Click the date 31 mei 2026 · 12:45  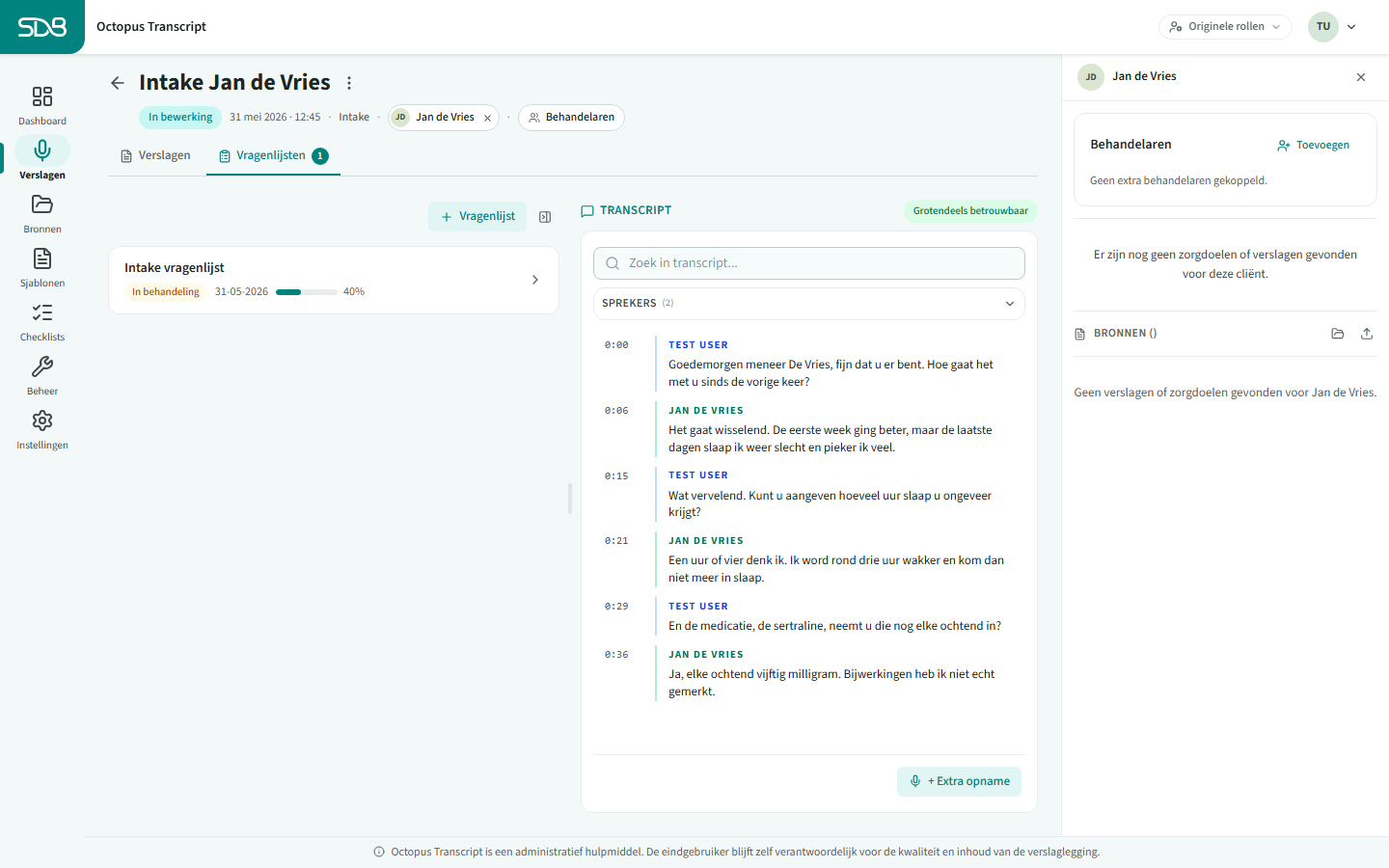coord(275,118)
